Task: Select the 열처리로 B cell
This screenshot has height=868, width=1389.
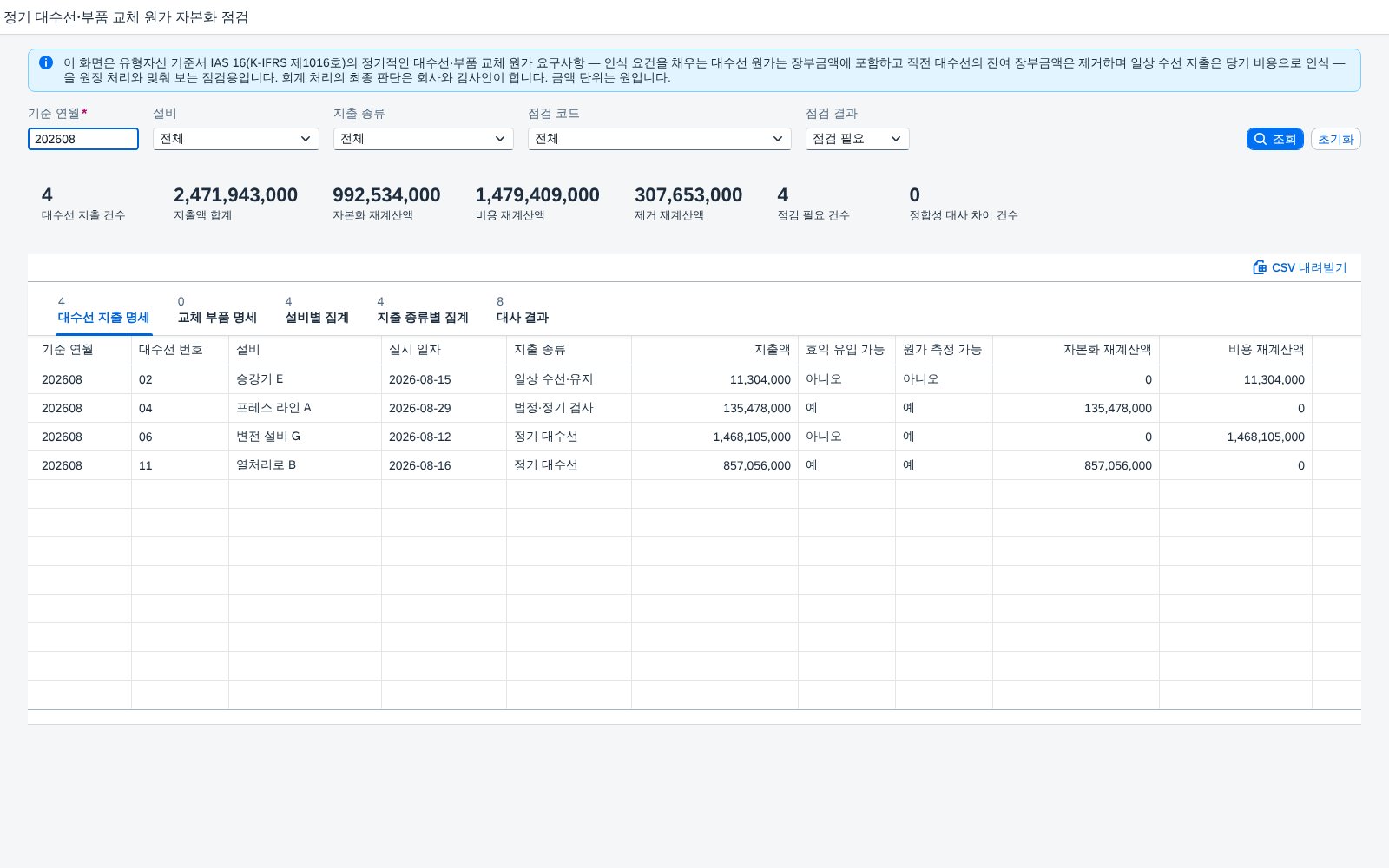Action: coord(306,465)
